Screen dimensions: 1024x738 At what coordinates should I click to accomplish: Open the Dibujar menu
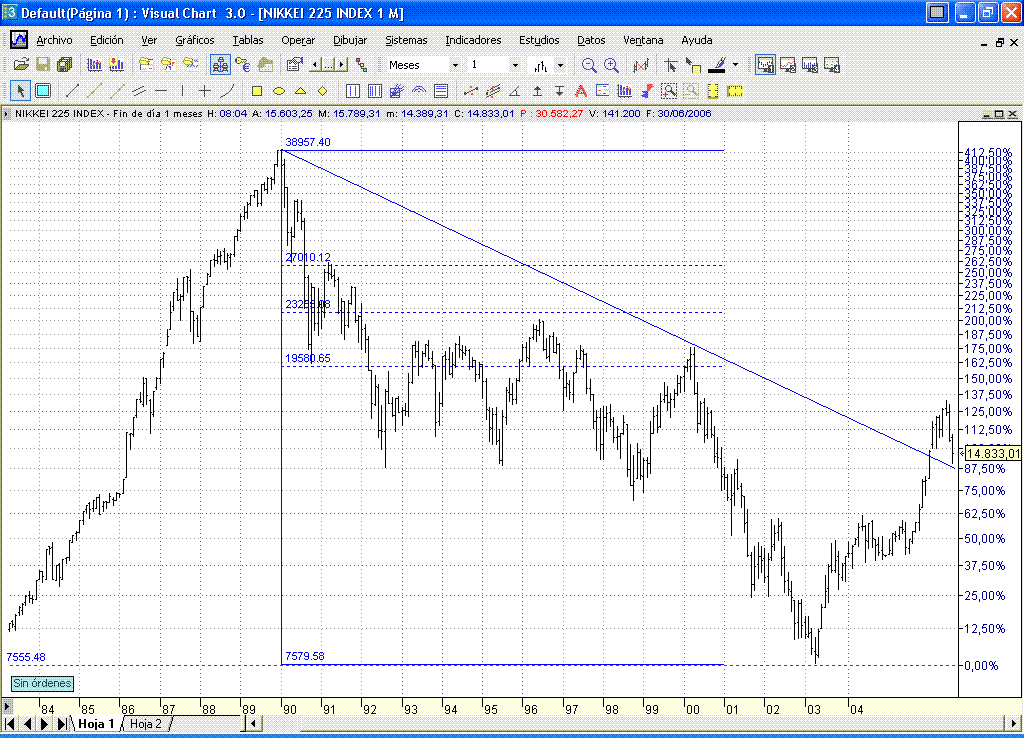350,40
